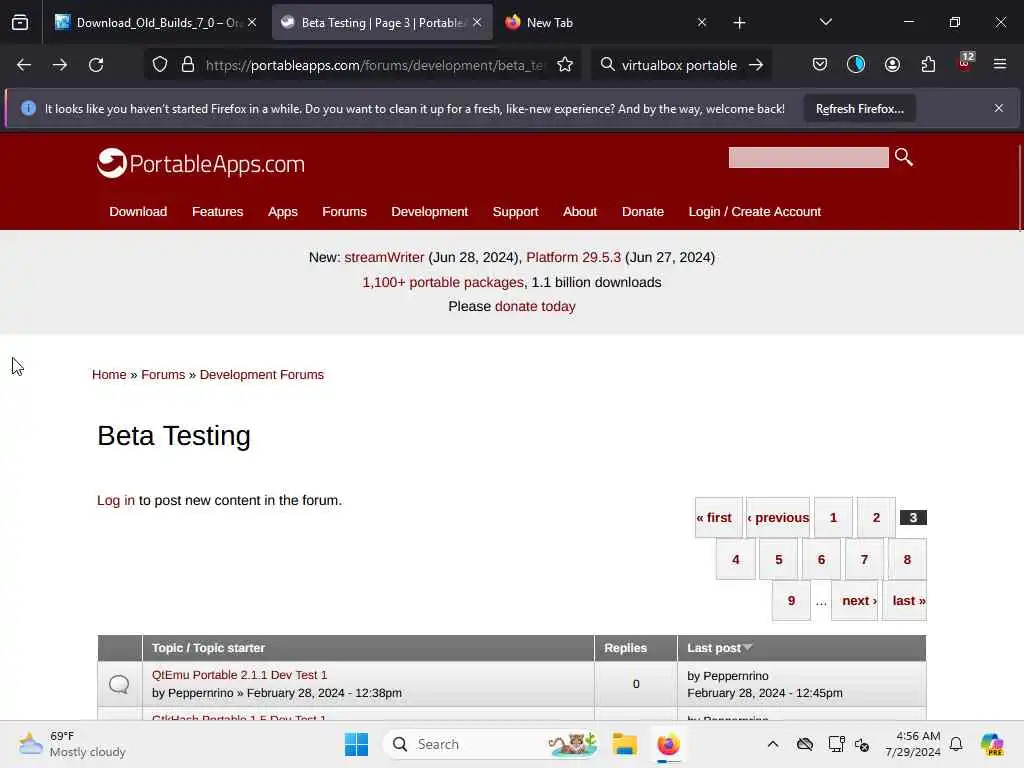Open a new tab with plus
Image resolution: width=1024 pixels, height=768 pixels.
pos(739,23)
